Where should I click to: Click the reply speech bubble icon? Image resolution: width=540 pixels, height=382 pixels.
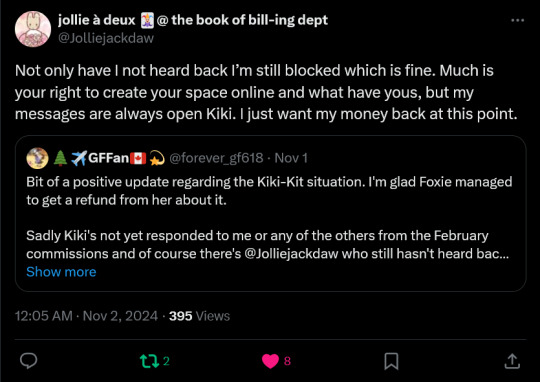(x=29, y=361)
